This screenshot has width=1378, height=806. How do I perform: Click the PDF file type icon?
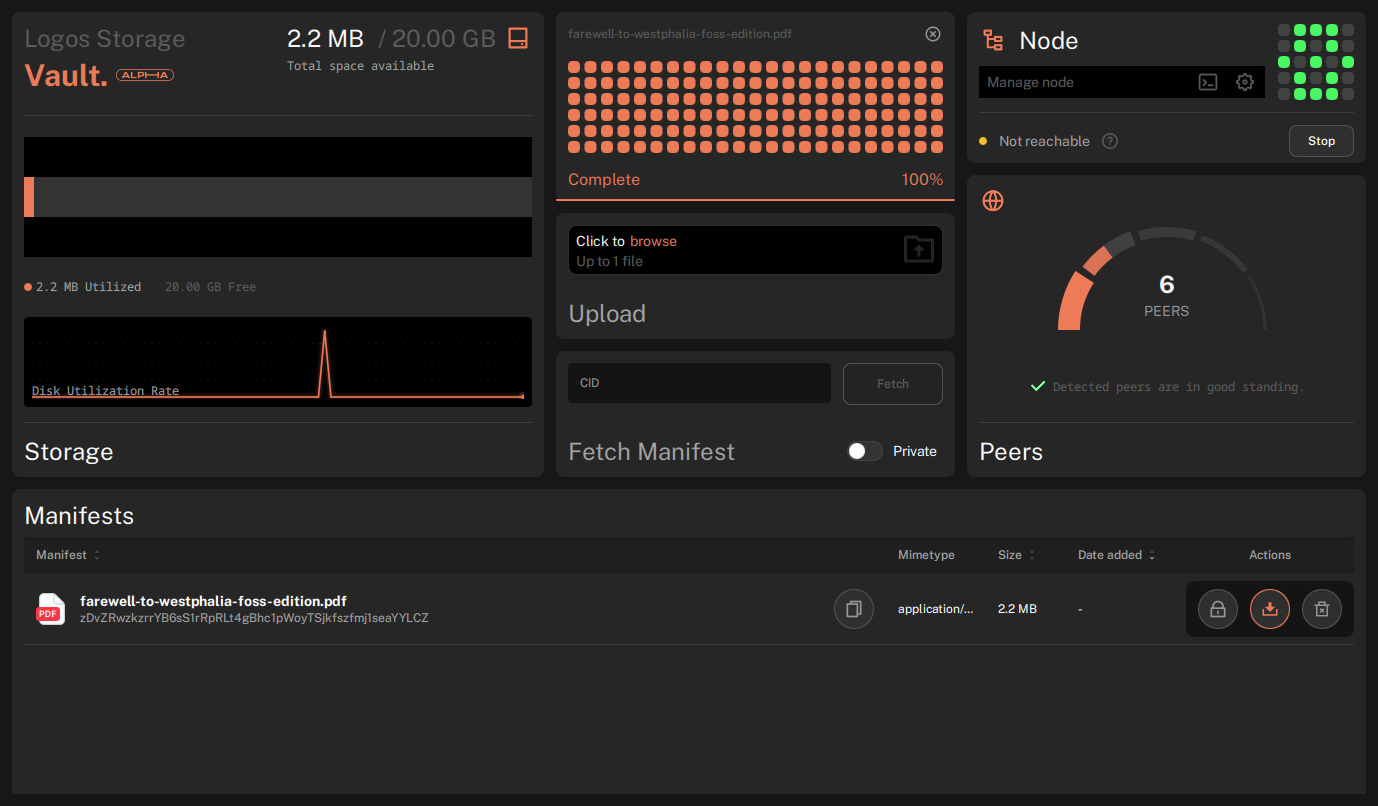(50, 609)
